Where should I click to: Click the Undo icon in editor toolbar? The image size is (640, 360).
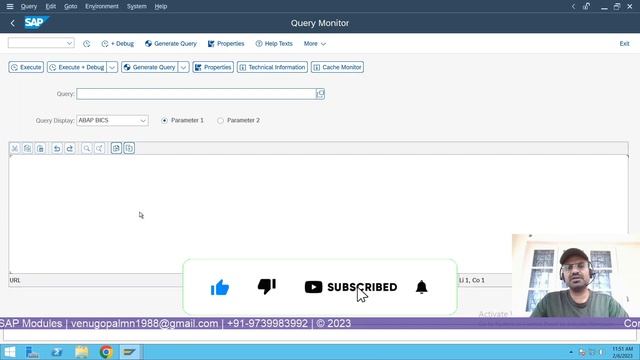(57, 149)
